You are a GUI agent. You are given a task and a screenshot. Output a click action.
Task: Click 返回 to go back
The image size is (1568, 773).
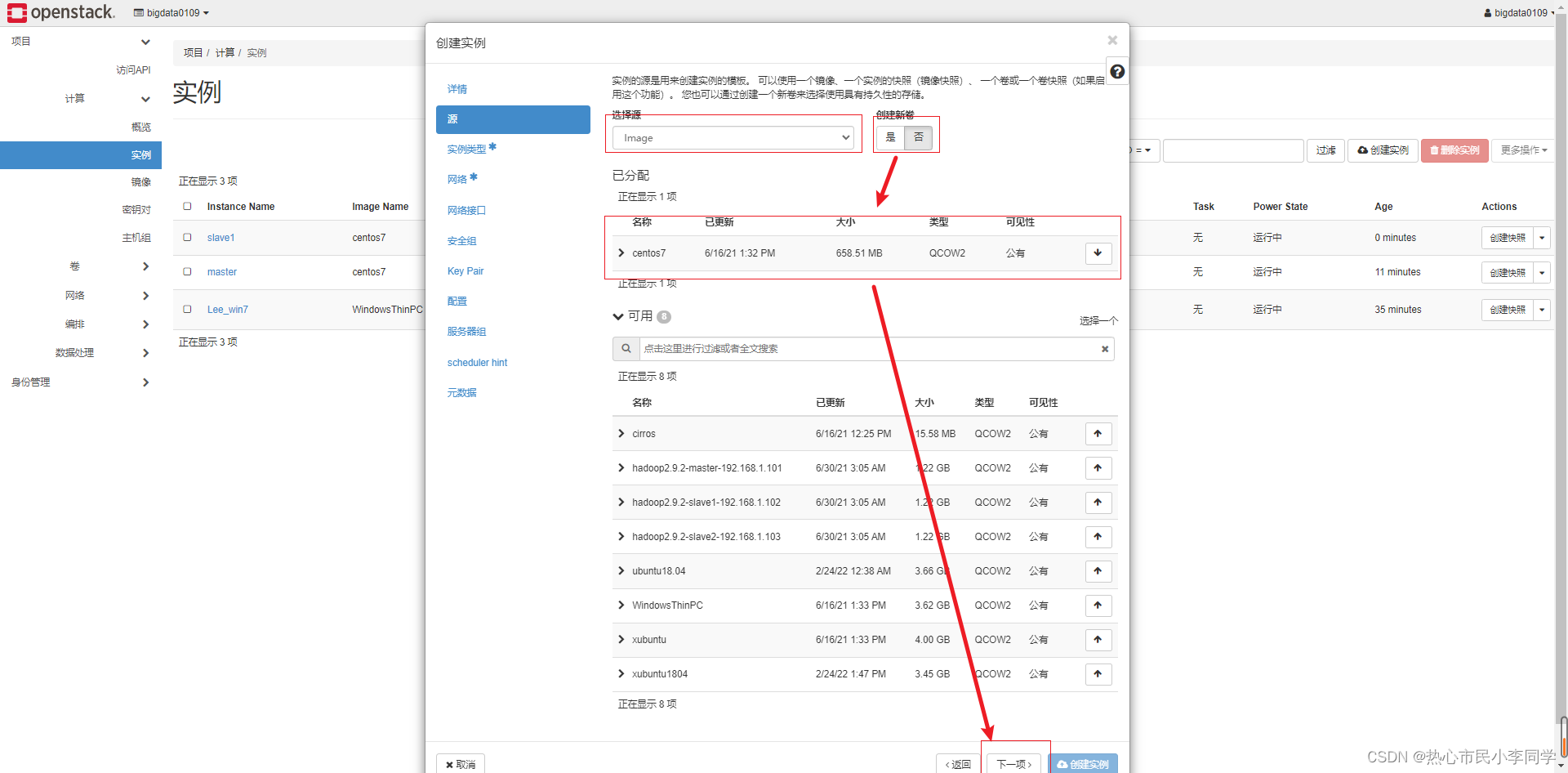click(958, 764)
